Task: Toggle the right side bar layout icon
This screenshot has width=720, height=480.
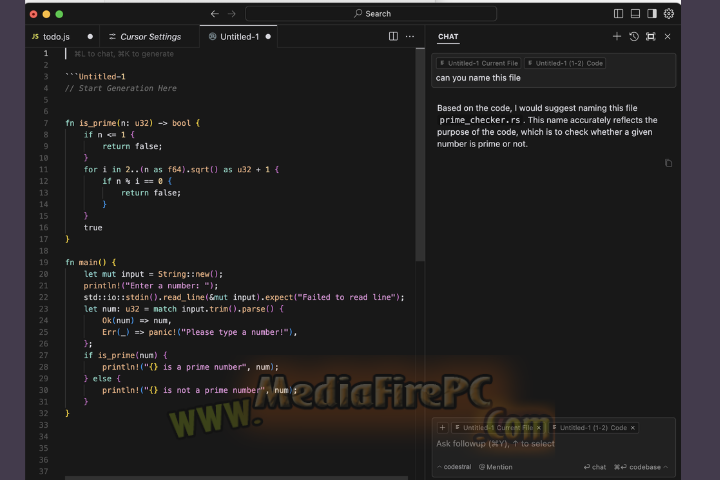Action: [652, 14]
